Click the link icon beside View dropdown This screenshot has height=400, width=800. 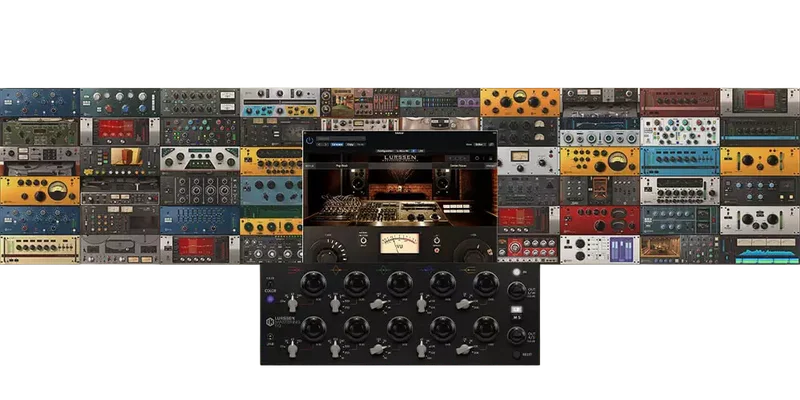click(x=491, y=144)
